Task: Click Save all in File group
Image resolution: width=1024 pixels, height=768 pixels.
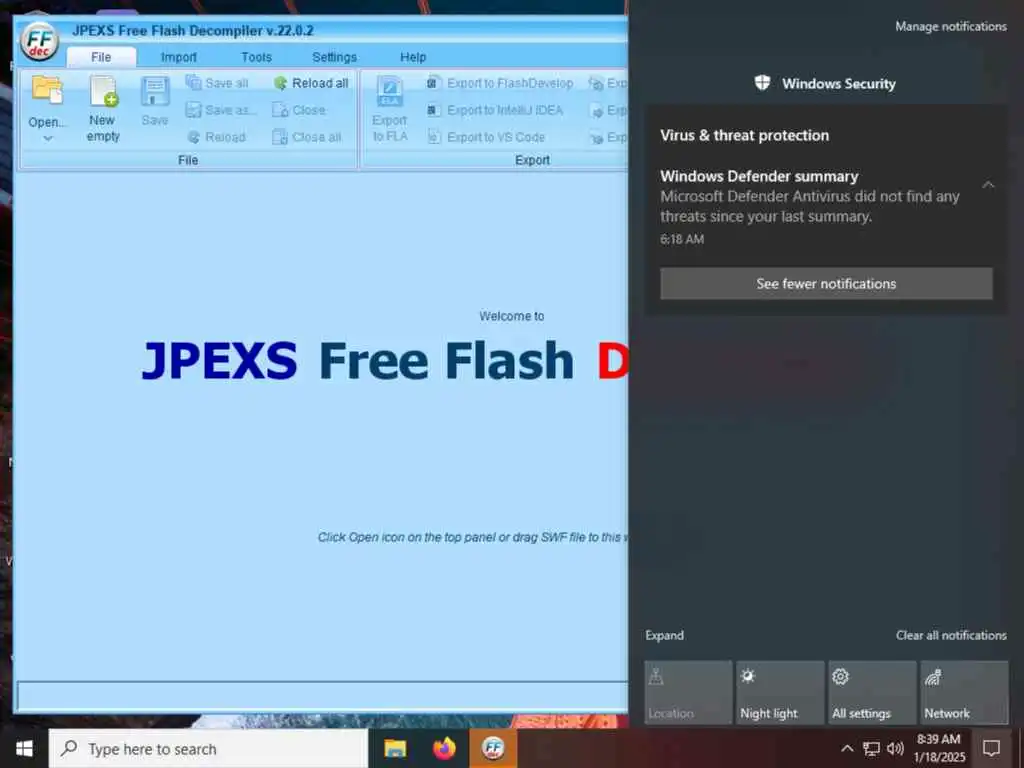Action: (x=217, y=83)
